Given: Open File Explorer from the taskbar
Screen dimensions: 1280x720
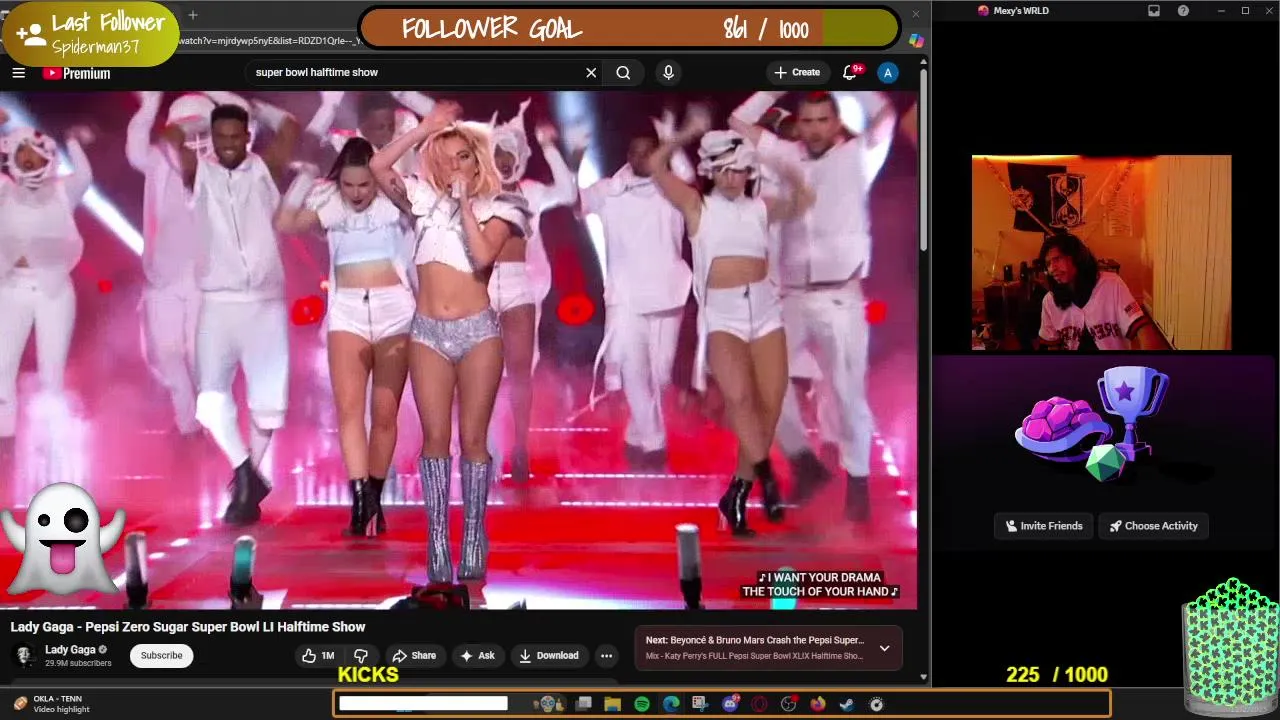Looking at the screenshot, I should pos(613,704).
